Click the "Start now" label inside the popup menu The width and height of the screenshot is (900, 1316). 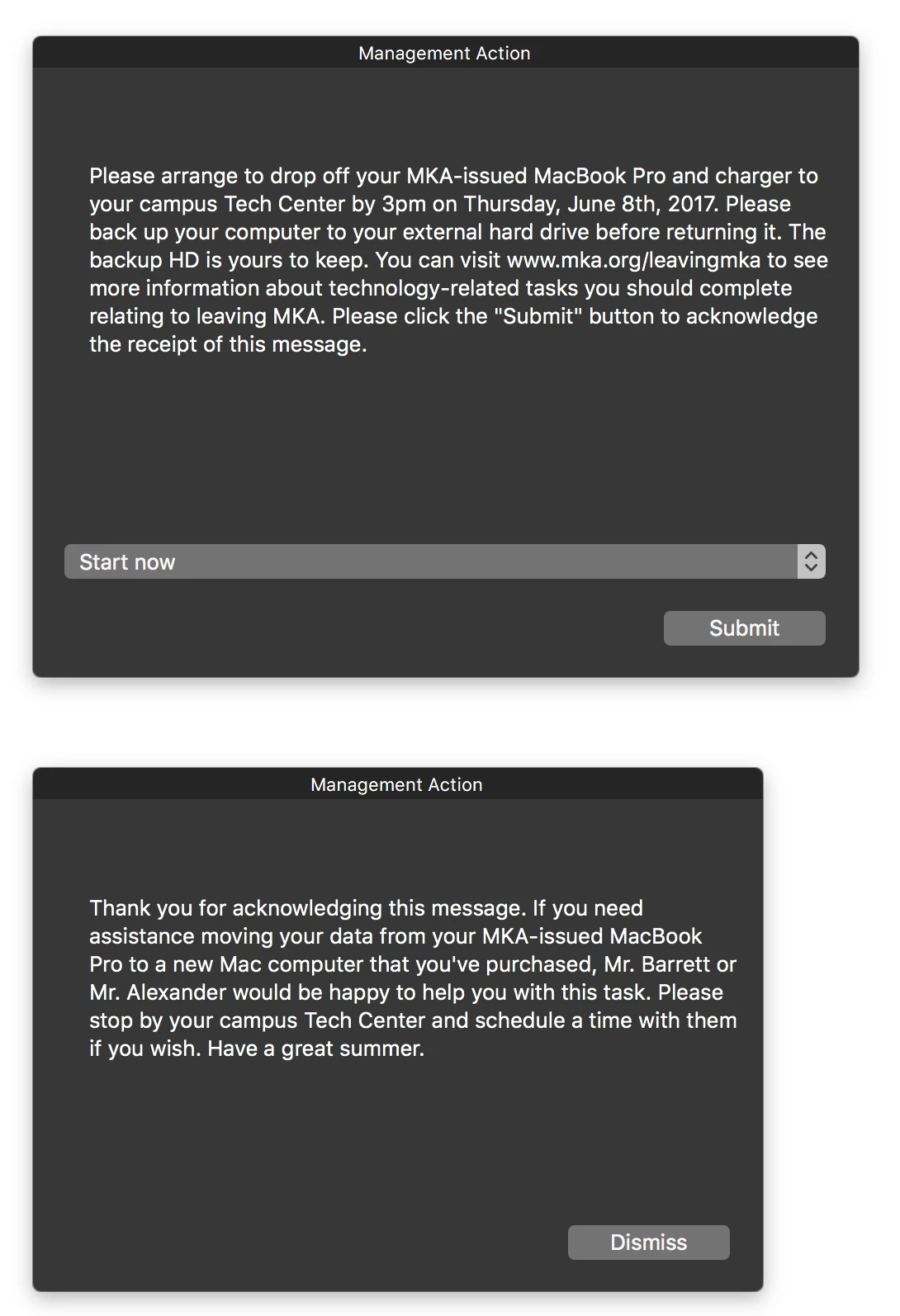tap(127, 562)
